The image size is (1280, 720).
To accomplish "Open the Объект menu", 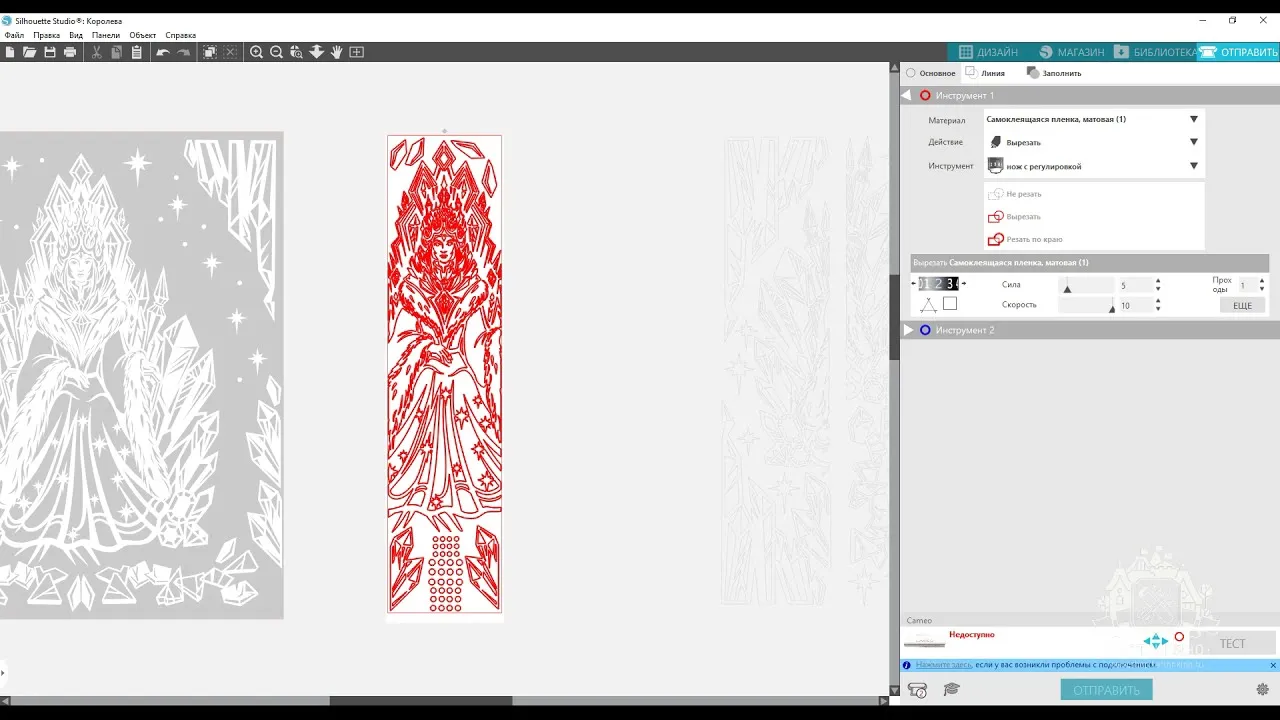I will coord(143,35).
